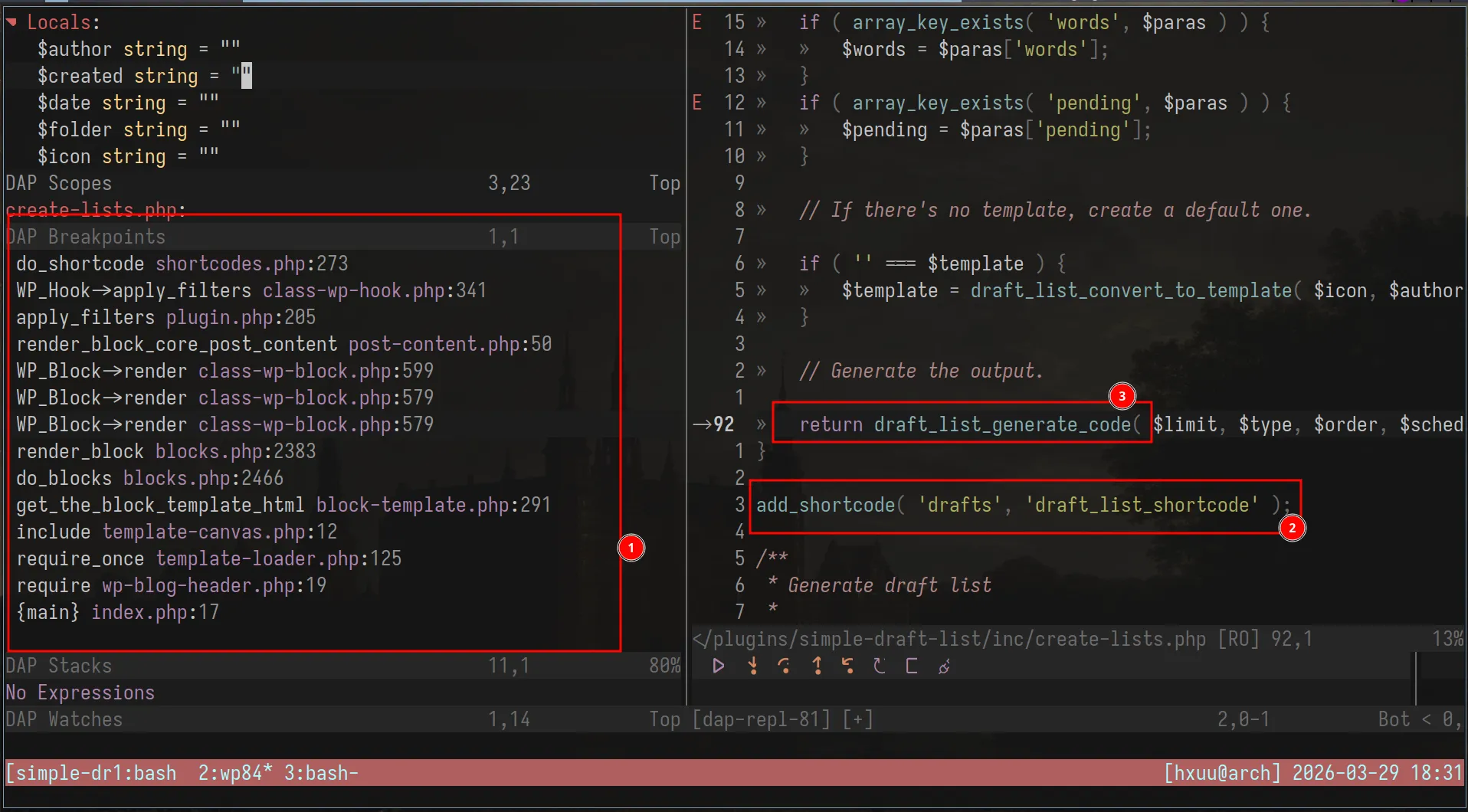Select the include template-canvas.php:12 frame
The width and height of the screenshot is (1468, 812).
pyautogui.click(x=177, y=532)
